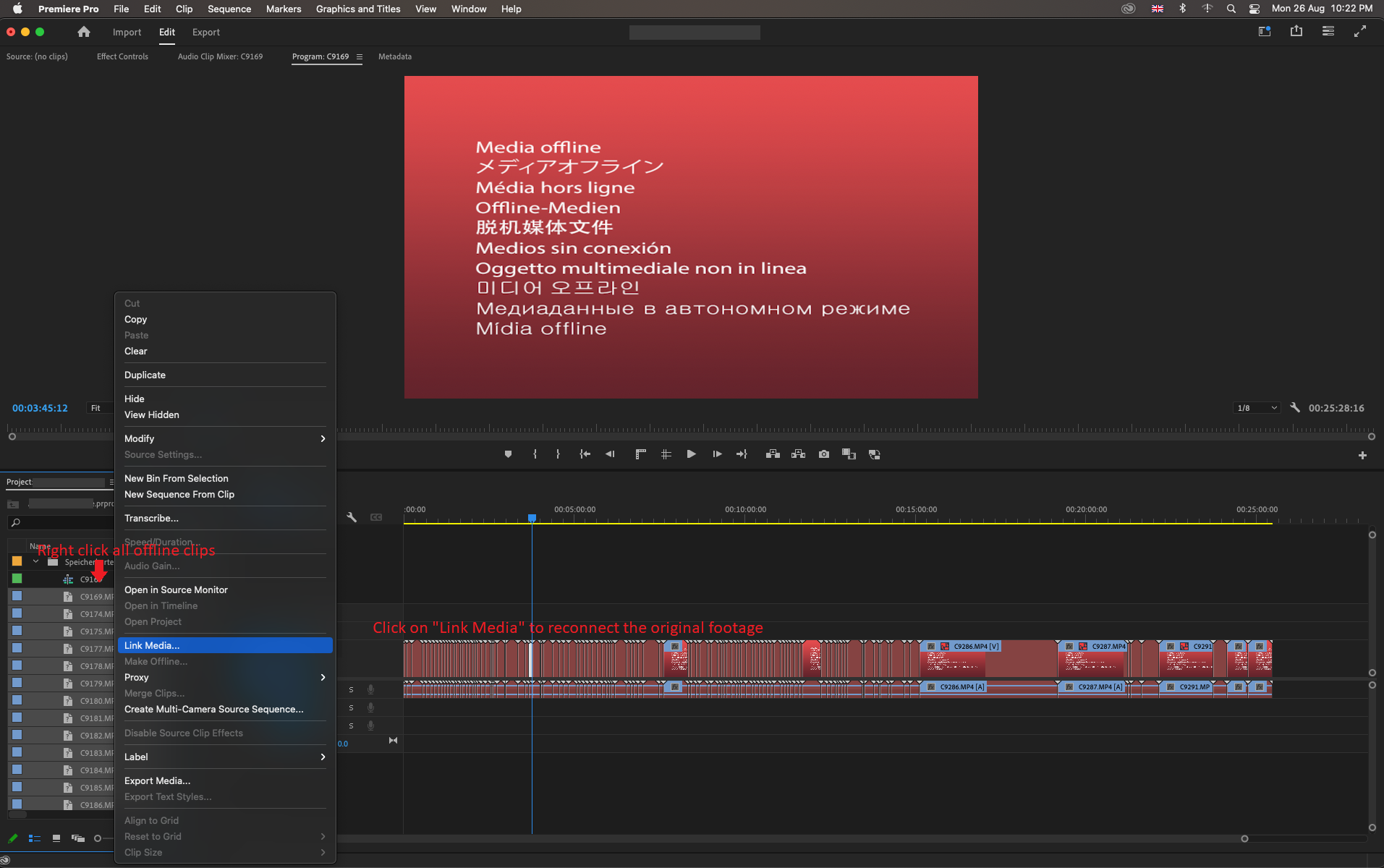
Task: Switch to the Effect Controls tab
Action: click(122, 56)
